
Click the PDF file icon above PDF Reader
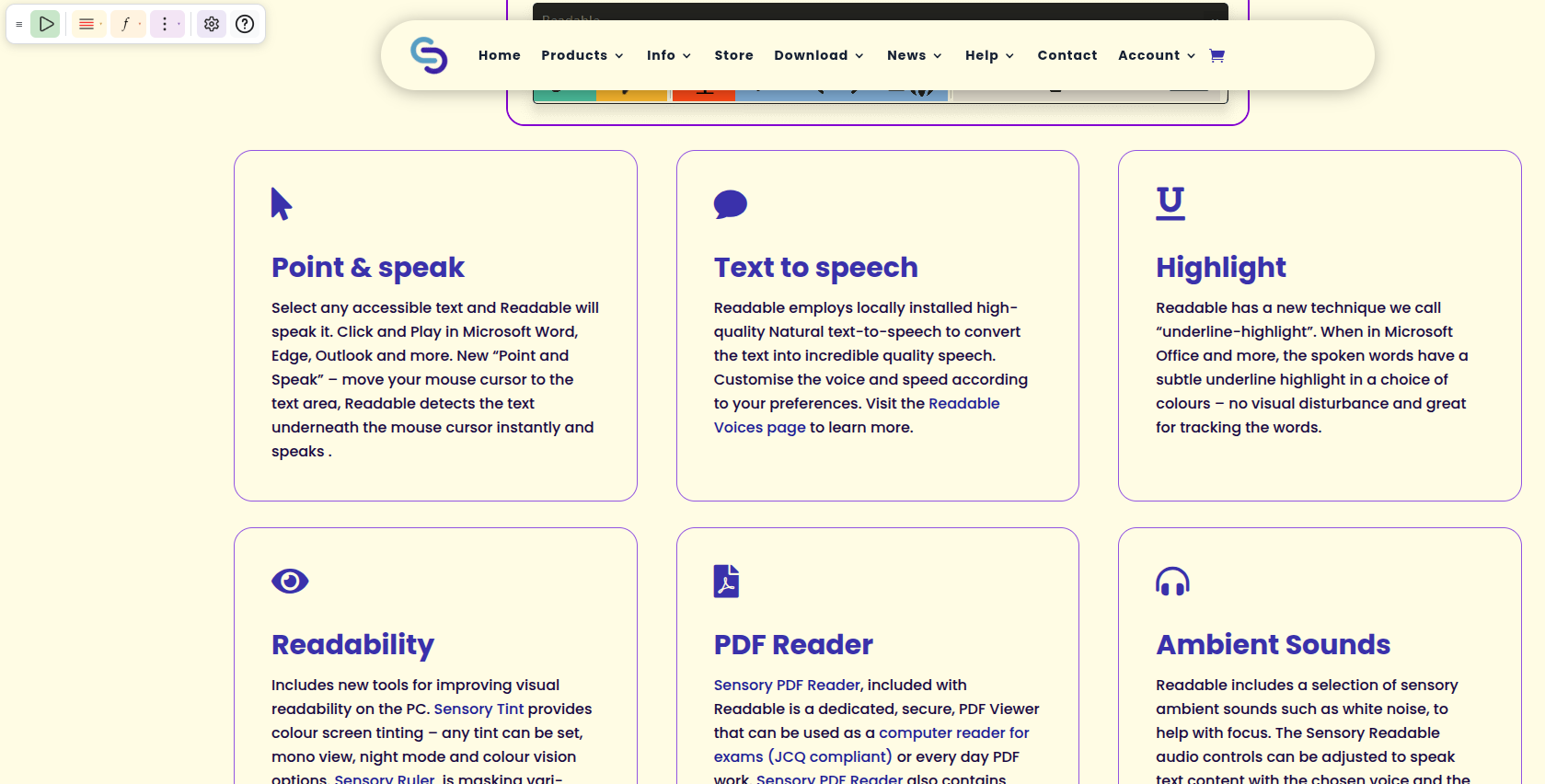point(726,581)
